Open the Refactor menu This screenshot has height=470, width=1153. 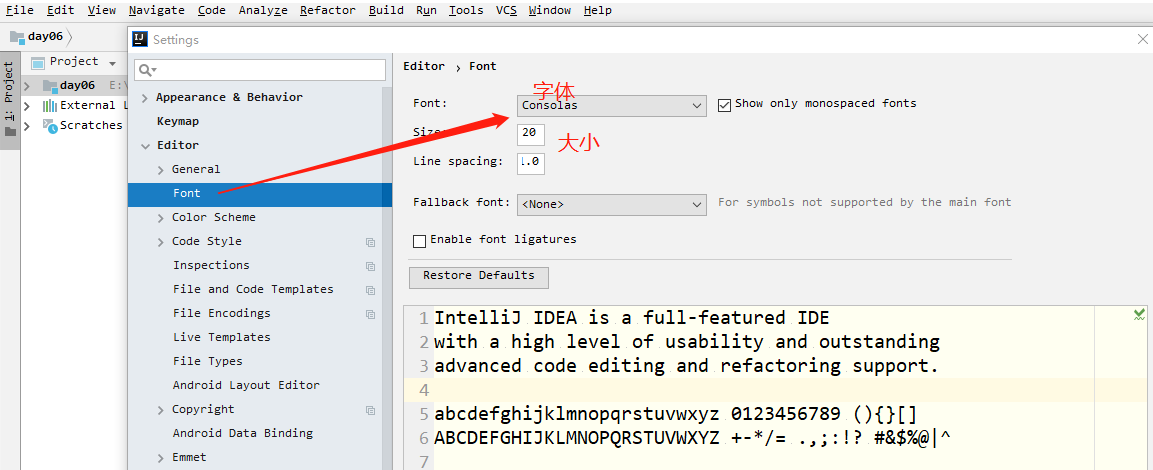click(328, 10)
